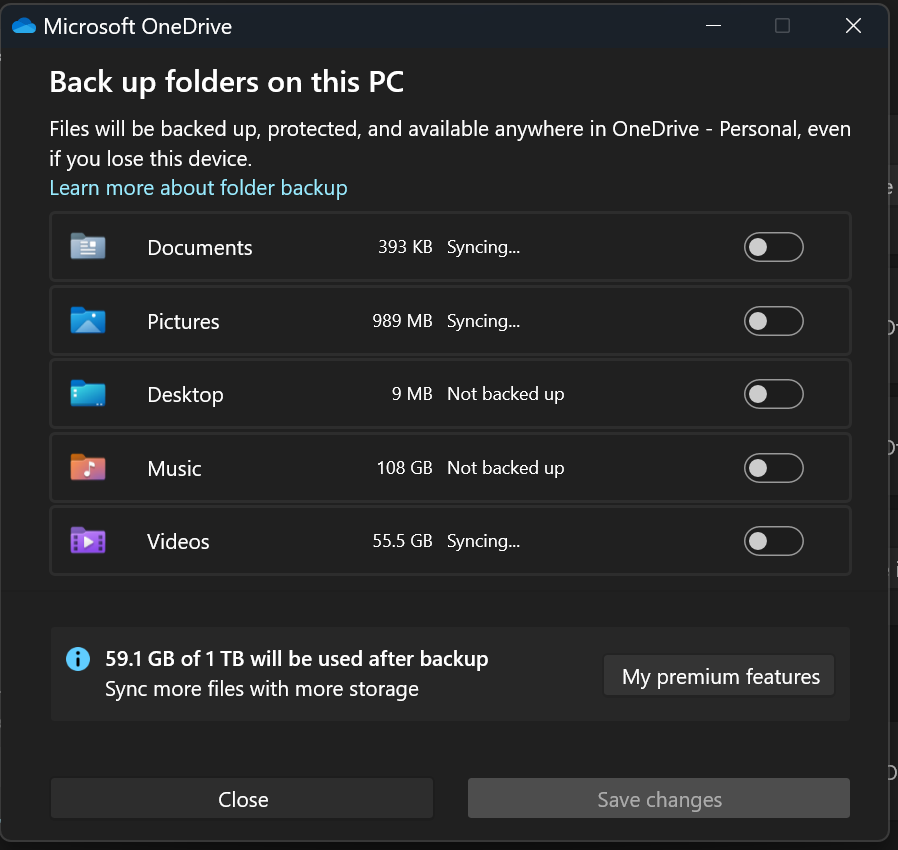Enable the Desktop backup switch
The height and width of the screenshot is (850, 898).
[x=773, y=394]
